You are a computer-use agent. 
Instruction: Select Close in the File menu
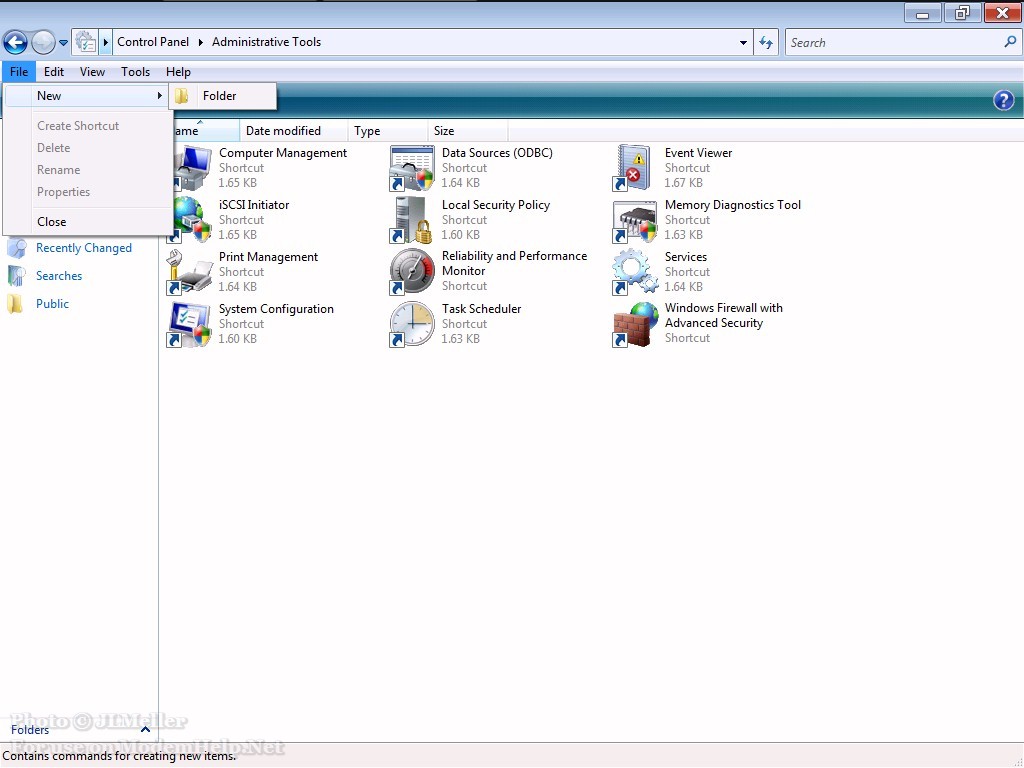click(88, 222)
